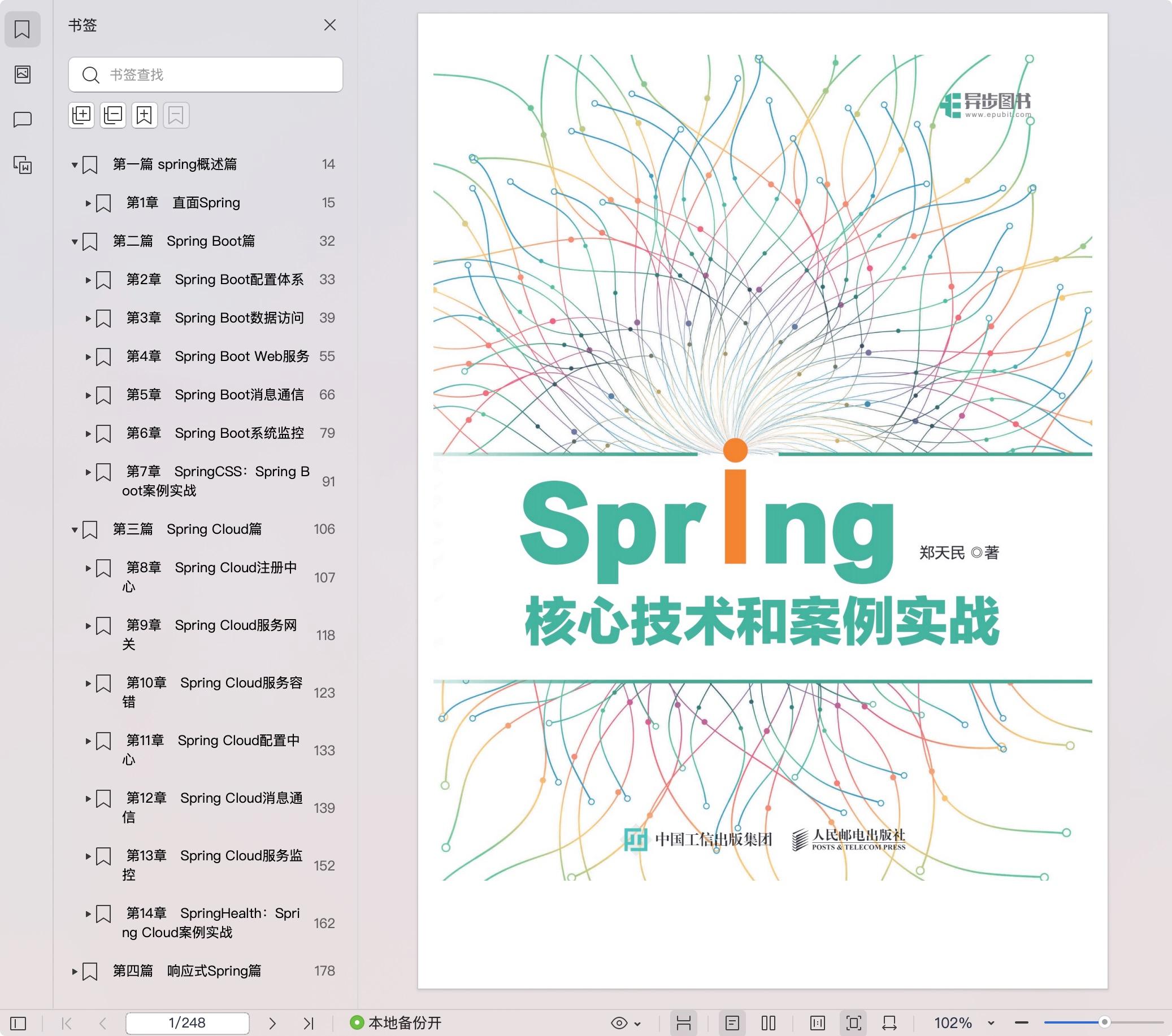Screen dimensions: 1172x1036
Task: Open 第13章 Spring Cloud服务监控
Action: pyautogui.click(x=212, y=865)
